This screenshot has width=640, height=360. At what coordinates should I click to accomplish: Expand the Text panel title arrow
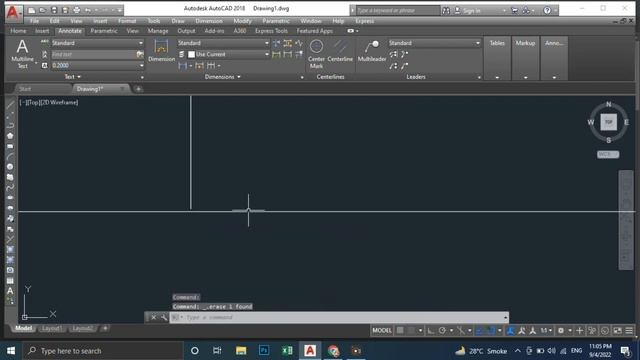(79, 77)
